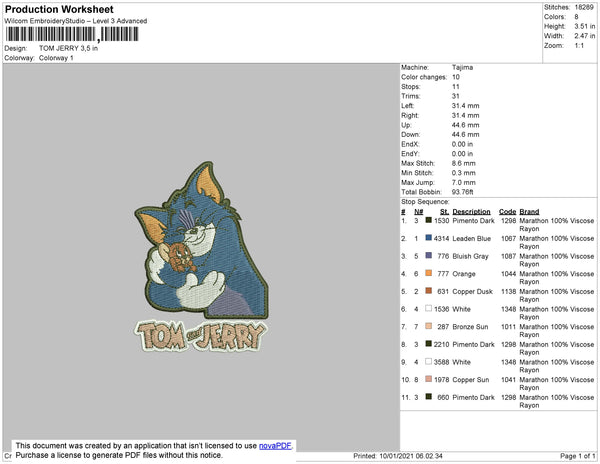Select the Copper Dusk swatch in stop 5
Screen dimensions: 600x464
(x=429, y=291)
